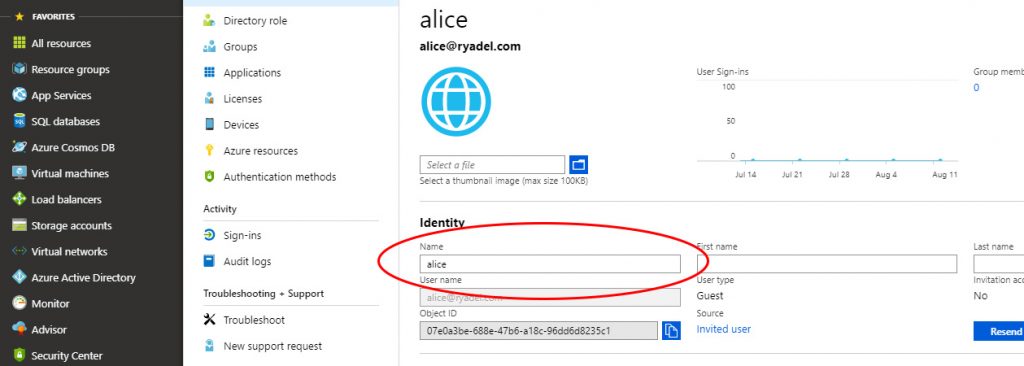Image resolution: width=1024 pixels, height=366 pixels.
Task: Click the Favorites star icon
Action: click(x=19, y=16)
